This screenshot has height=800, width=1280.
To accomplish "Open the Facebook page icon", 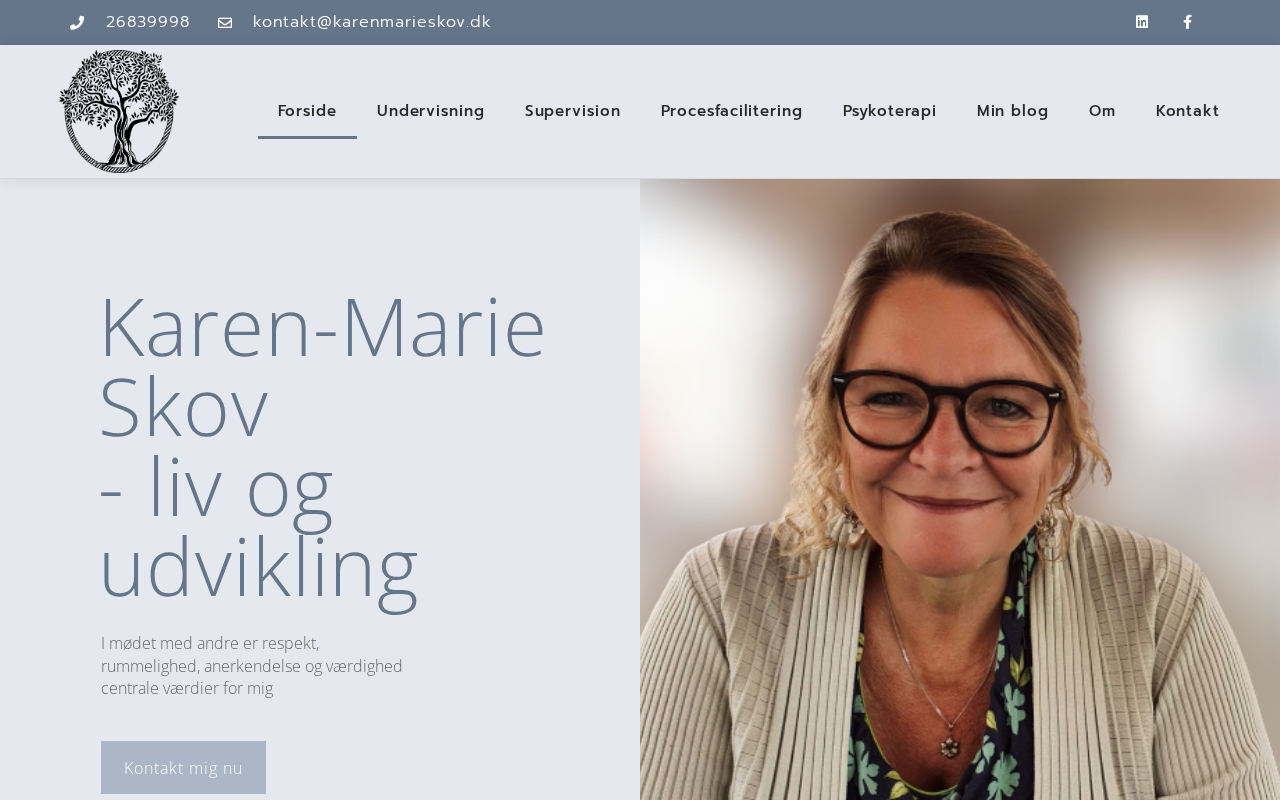I will pyautogui.click(x=1188, y=22).
